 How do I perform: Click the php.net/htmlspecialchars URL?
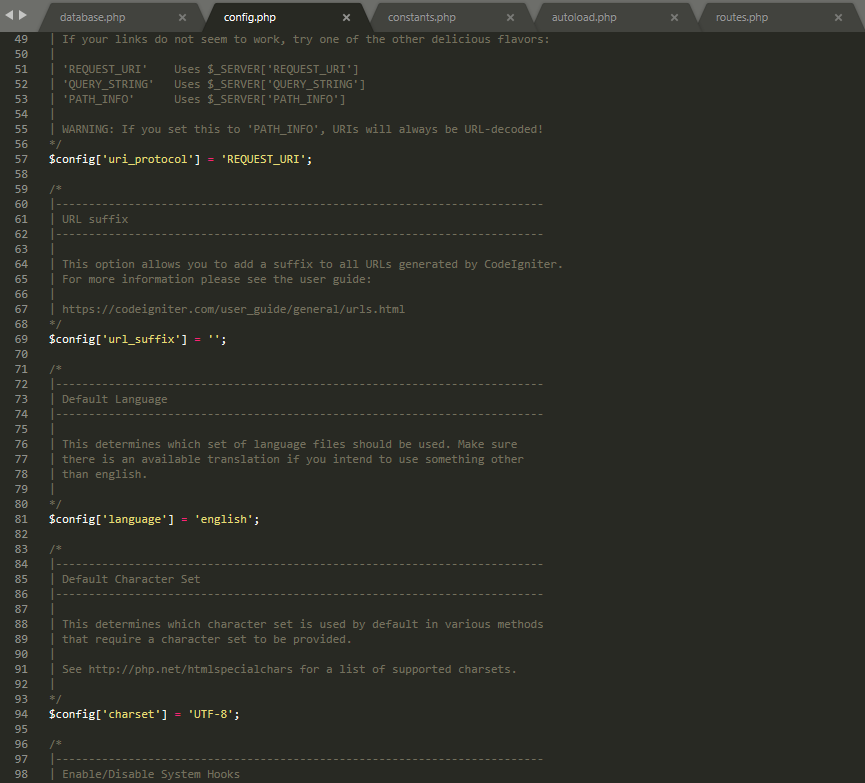click(190, 669)
